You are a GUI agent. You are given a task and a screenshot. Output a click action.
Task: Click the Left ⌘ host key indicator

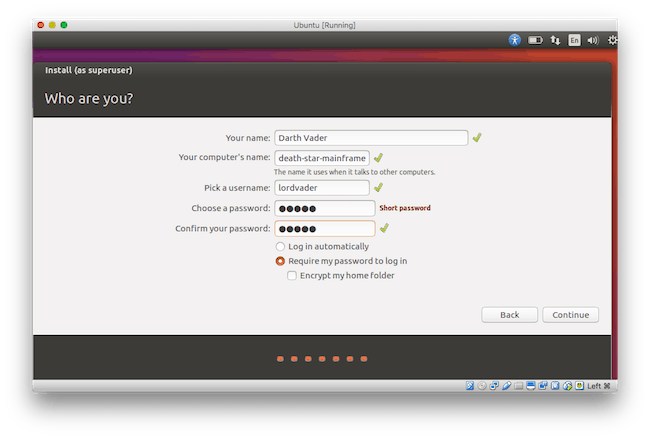tap(599, 386)
